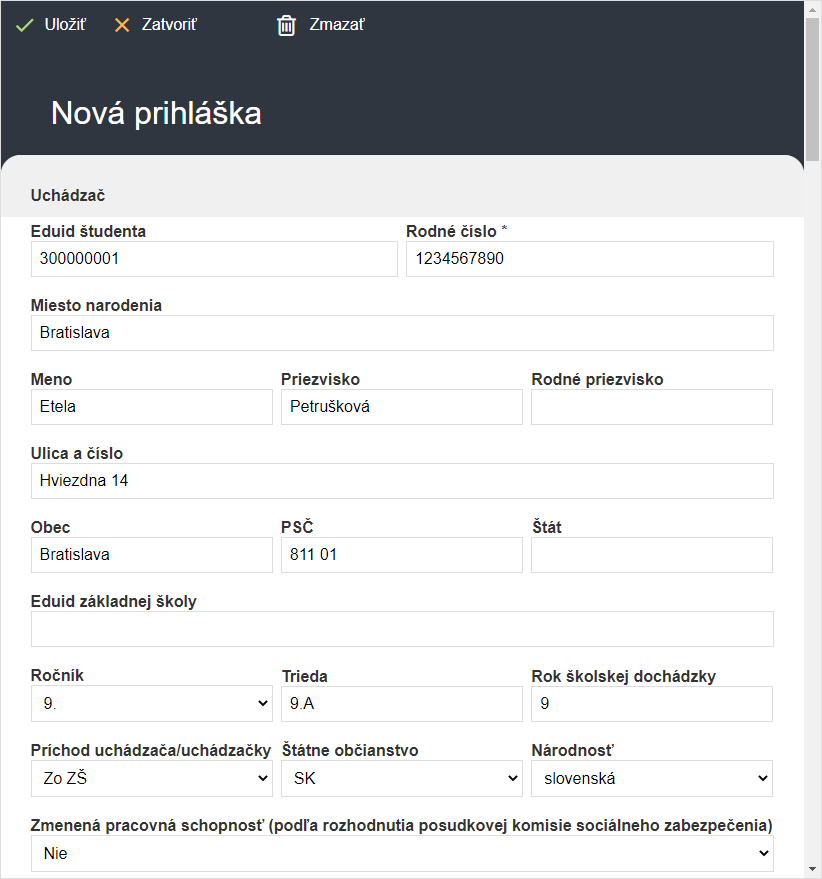This screenshot has width=822, height=879.
Task: Focus the Meno field containing Etela
Action: coord(151,407)
